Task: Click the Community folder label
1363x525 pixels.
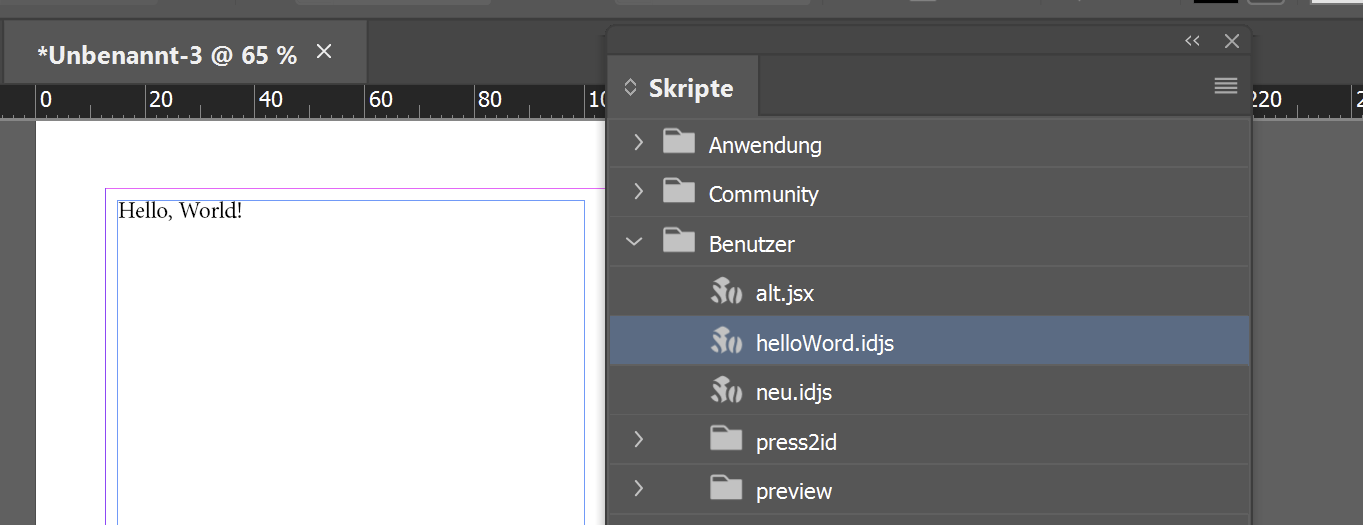Action: (x=764, y=194)
